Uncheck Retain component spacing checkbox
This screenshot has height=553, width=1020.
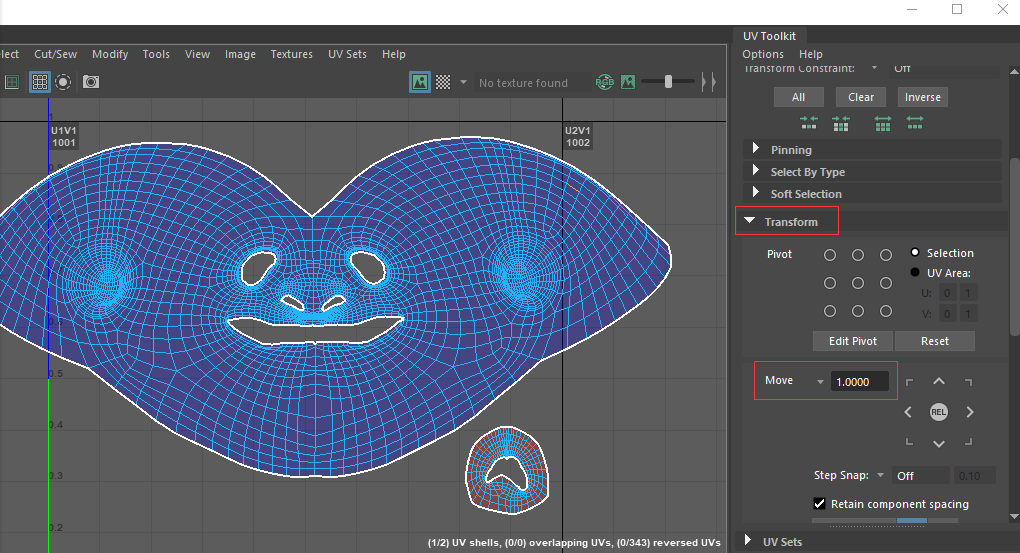[x=820, y=504]
